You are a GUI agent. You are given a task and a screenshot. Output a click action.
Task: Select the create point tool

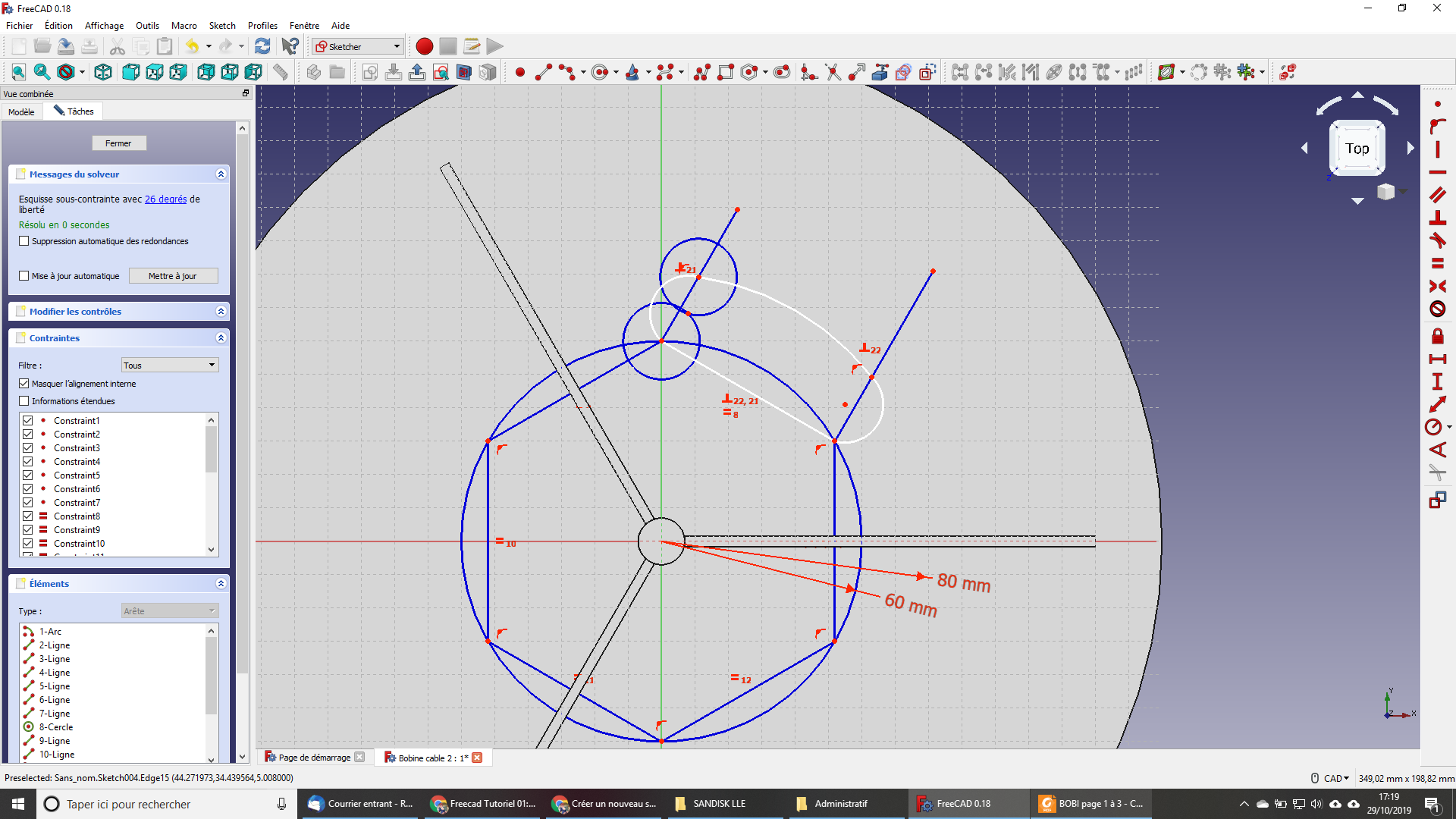pos(520,72)
